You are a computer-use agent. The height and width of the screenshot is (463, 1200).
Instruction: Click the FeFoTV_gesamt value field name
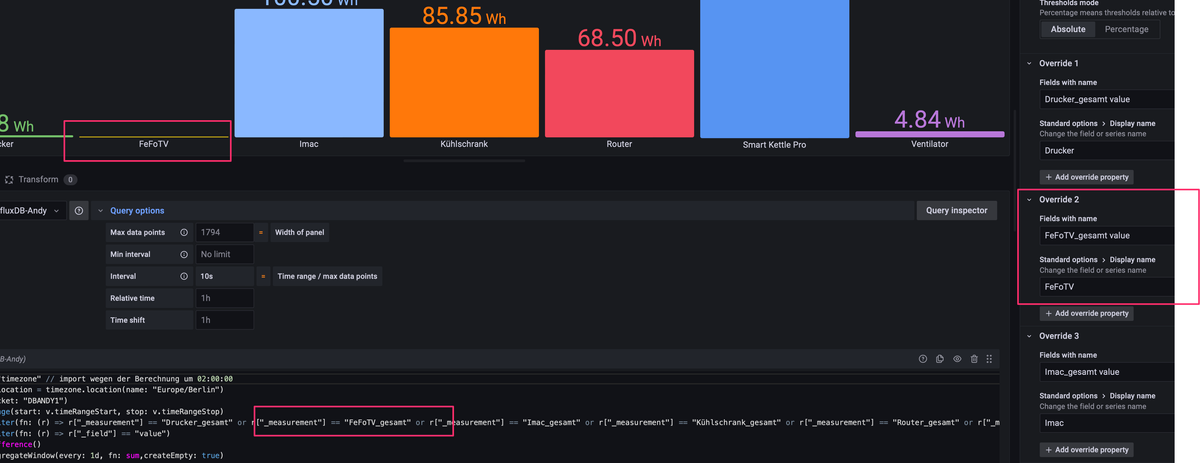(1106, 235)
